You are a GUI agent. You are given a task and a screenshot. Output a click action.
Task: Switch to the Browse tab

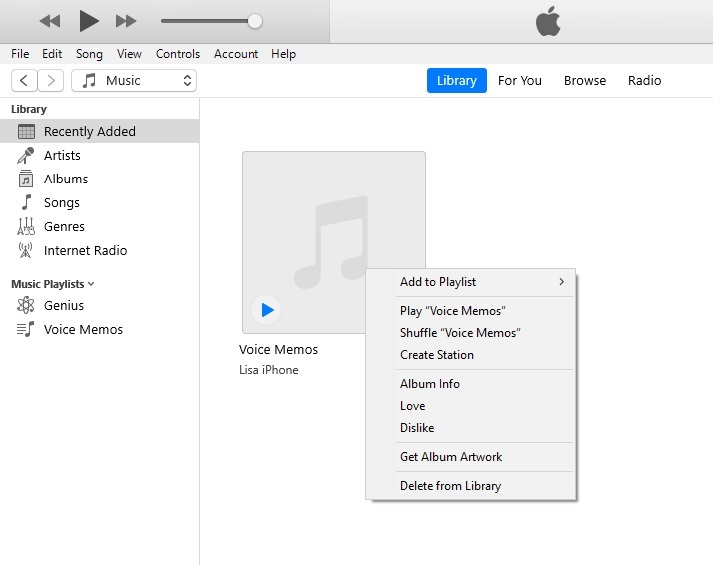point(585,80)
